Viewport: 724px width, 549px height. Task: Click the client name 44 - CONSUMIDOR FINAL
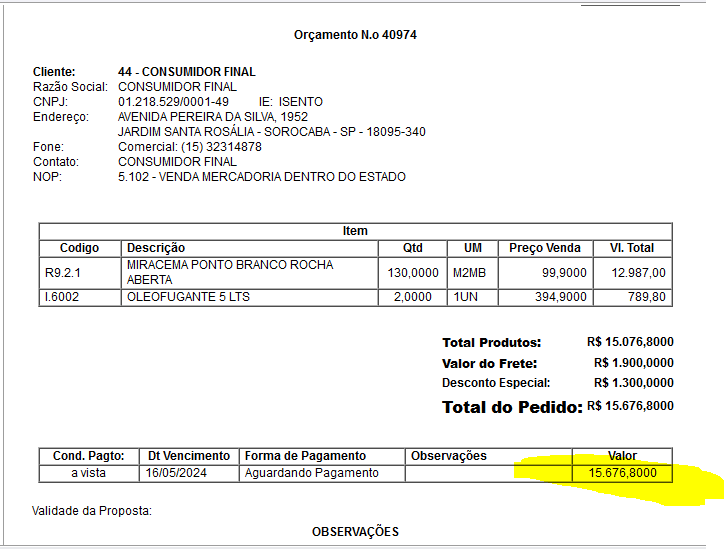(186, 72)
